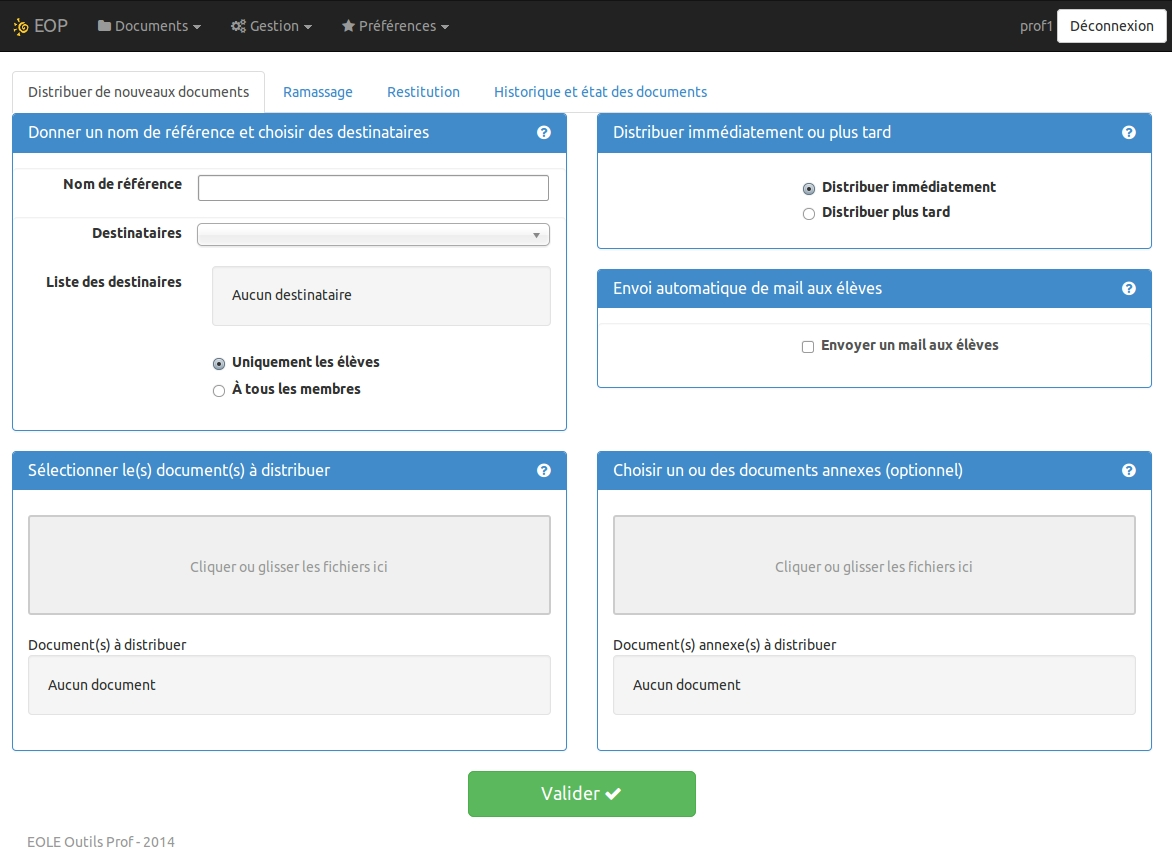1172x865 pixels.
Task: Click Aucun document under Document(s) annexe(s)
Action: tap(874, 686)
